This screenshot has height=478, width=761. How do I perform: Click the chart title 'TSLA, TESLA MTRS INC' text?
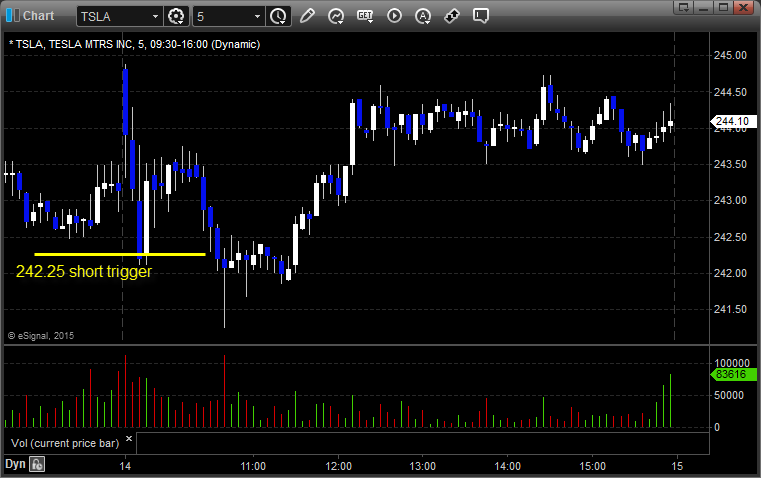tap(74, 44)
